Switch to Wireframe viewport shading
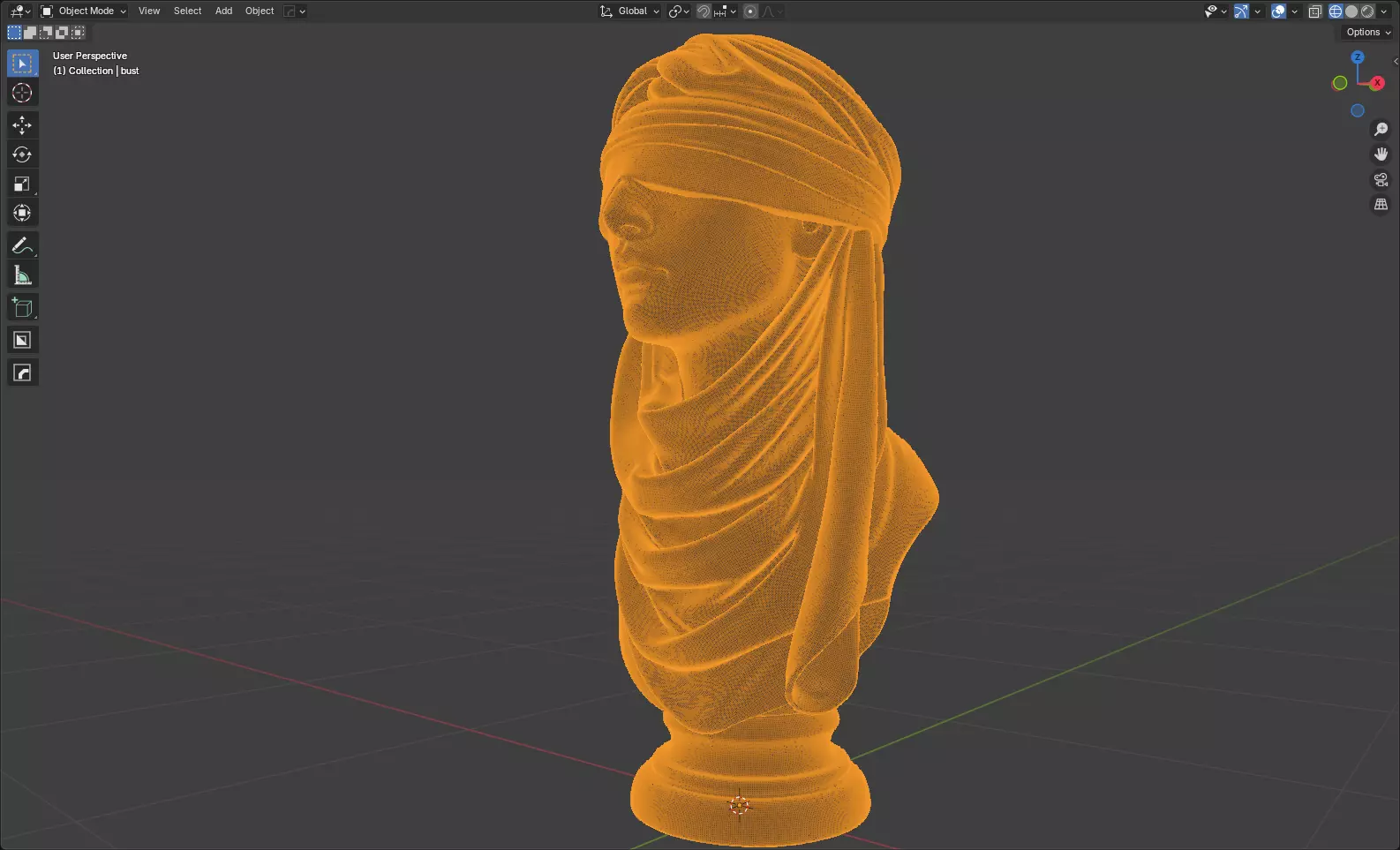This screenshot has height=850, width=1400. point(1336,11)
